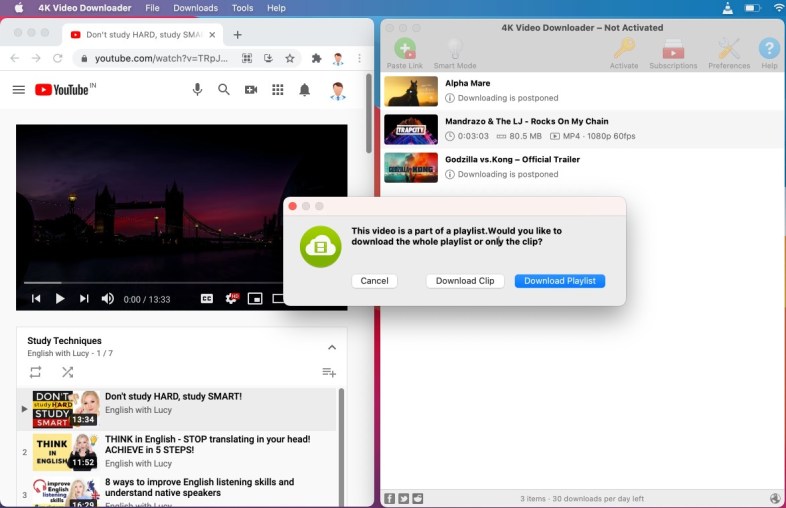
Task: Click the Facebook icon in downloader footer
Action: pos(389,498)
